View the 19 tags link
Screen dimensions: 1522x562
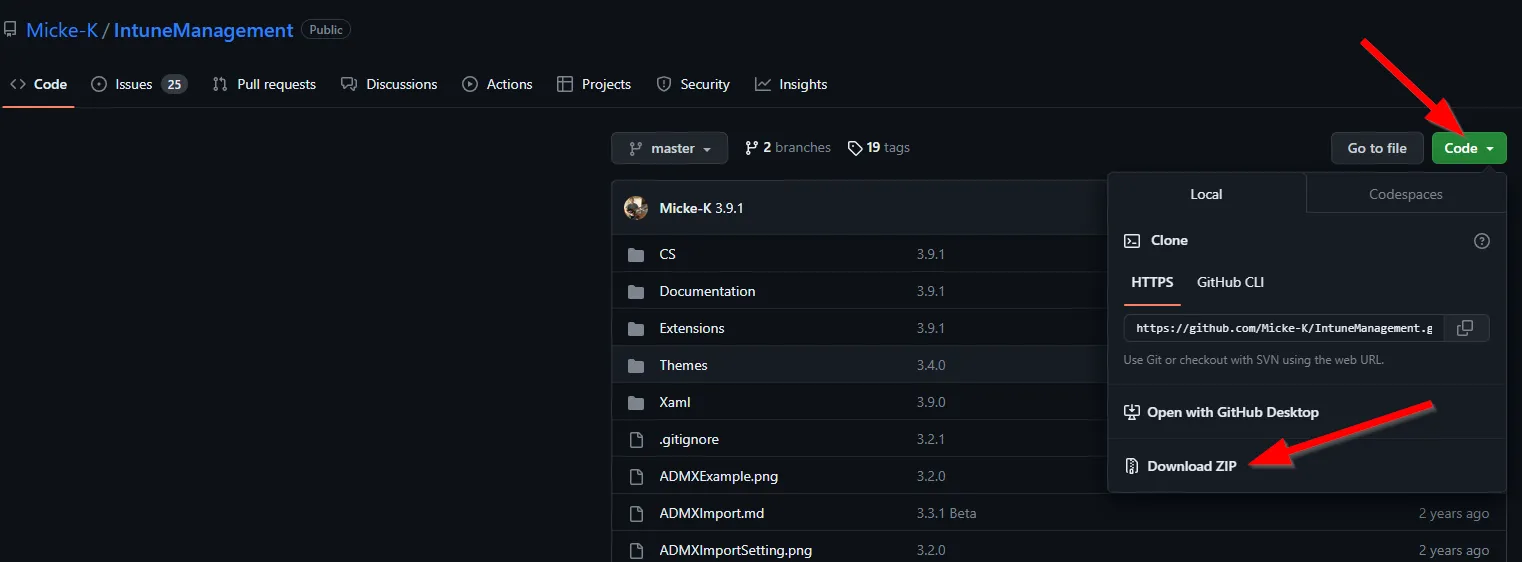[879, 147]
